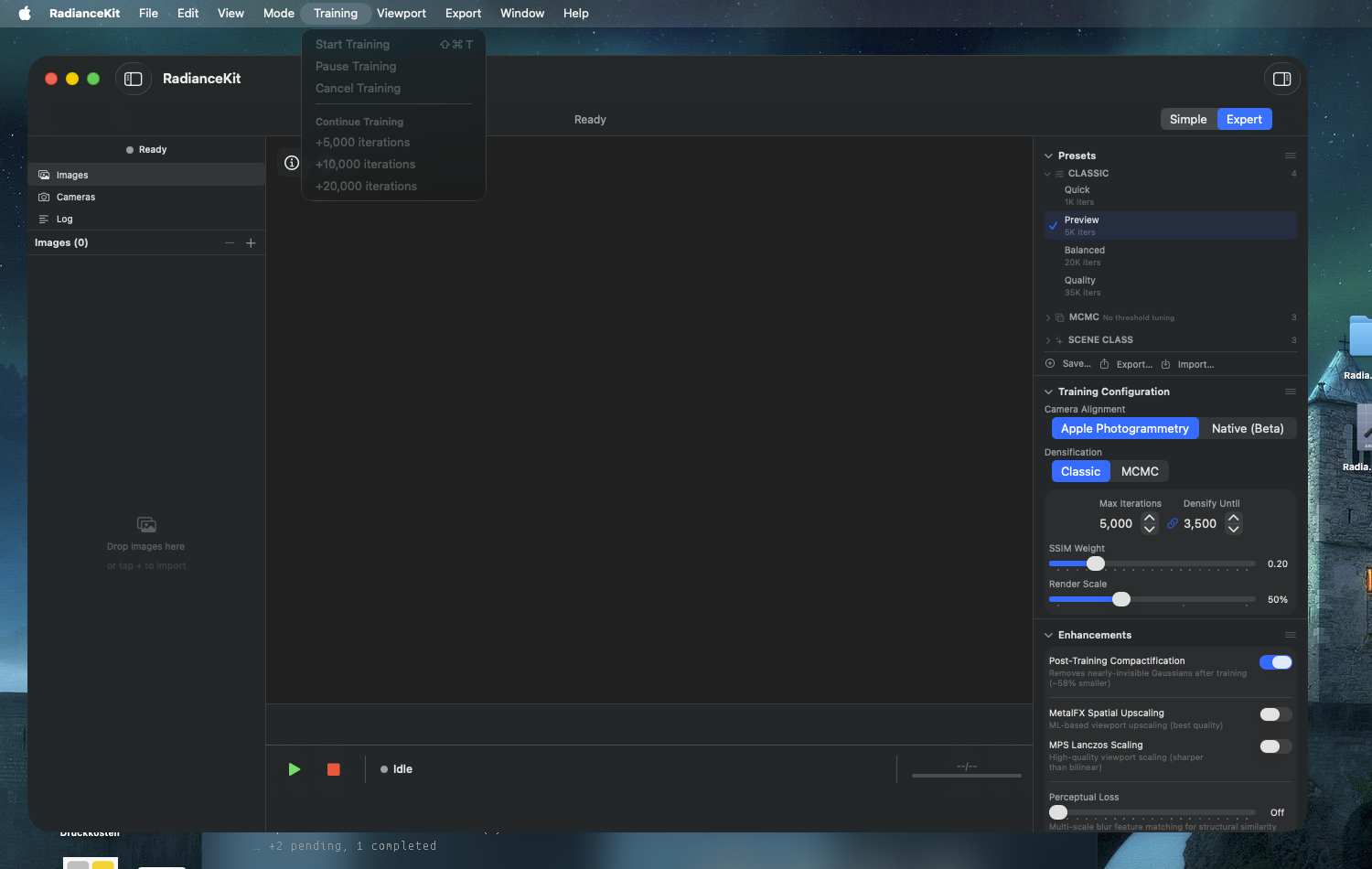The height and width of the screenshot is (869, 1372).
Task: Switch to Expert mode
Action: tap(1244, 120)
